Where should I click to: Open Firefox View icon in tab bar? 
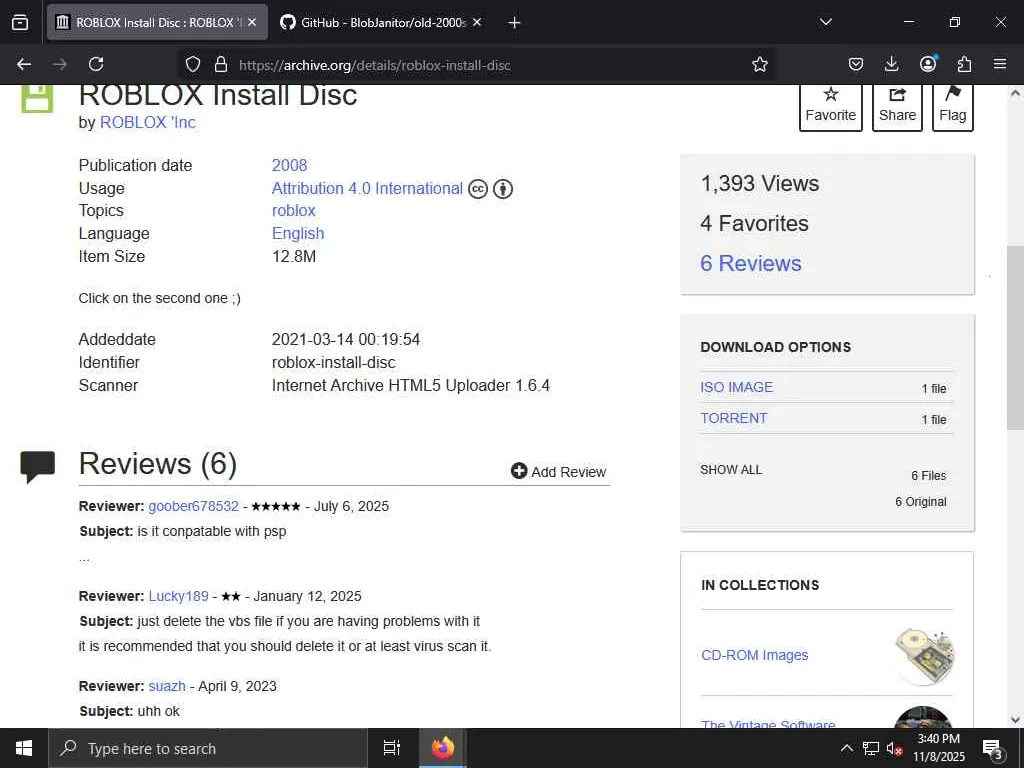[x=20, y=22]
